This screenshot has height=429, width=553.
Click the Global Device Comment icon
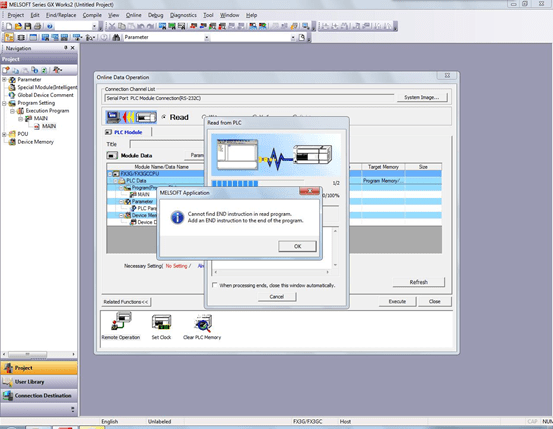tap(12, 95)
